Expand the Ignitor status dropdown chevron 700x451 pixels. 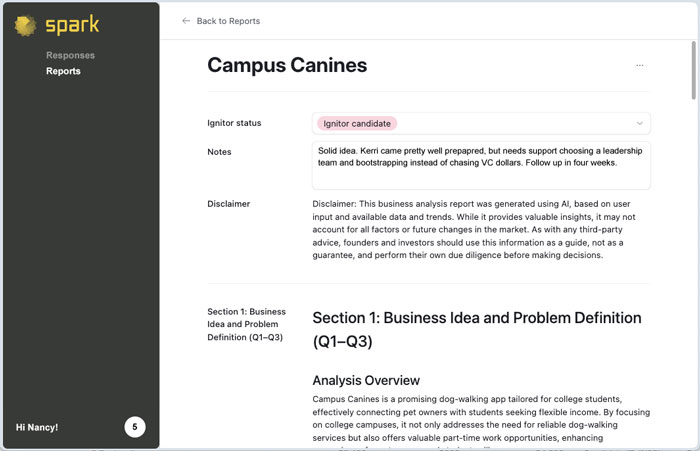(639, 124)
